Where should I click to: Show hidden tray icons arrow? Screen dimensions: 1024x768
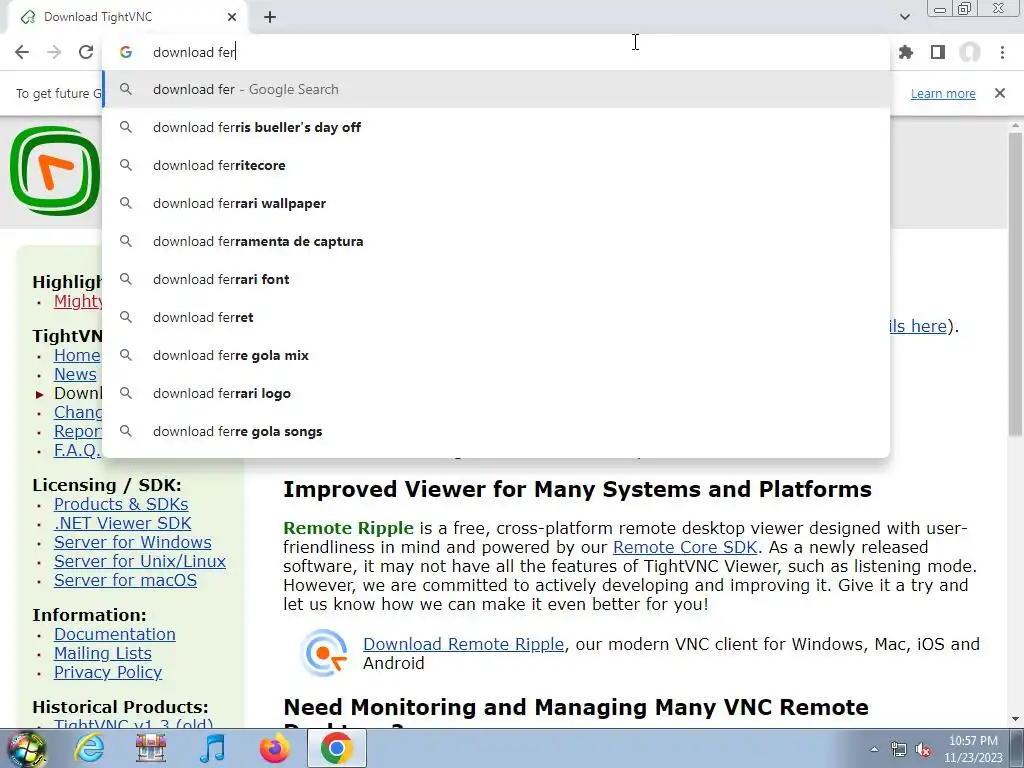tap(874, 750)
